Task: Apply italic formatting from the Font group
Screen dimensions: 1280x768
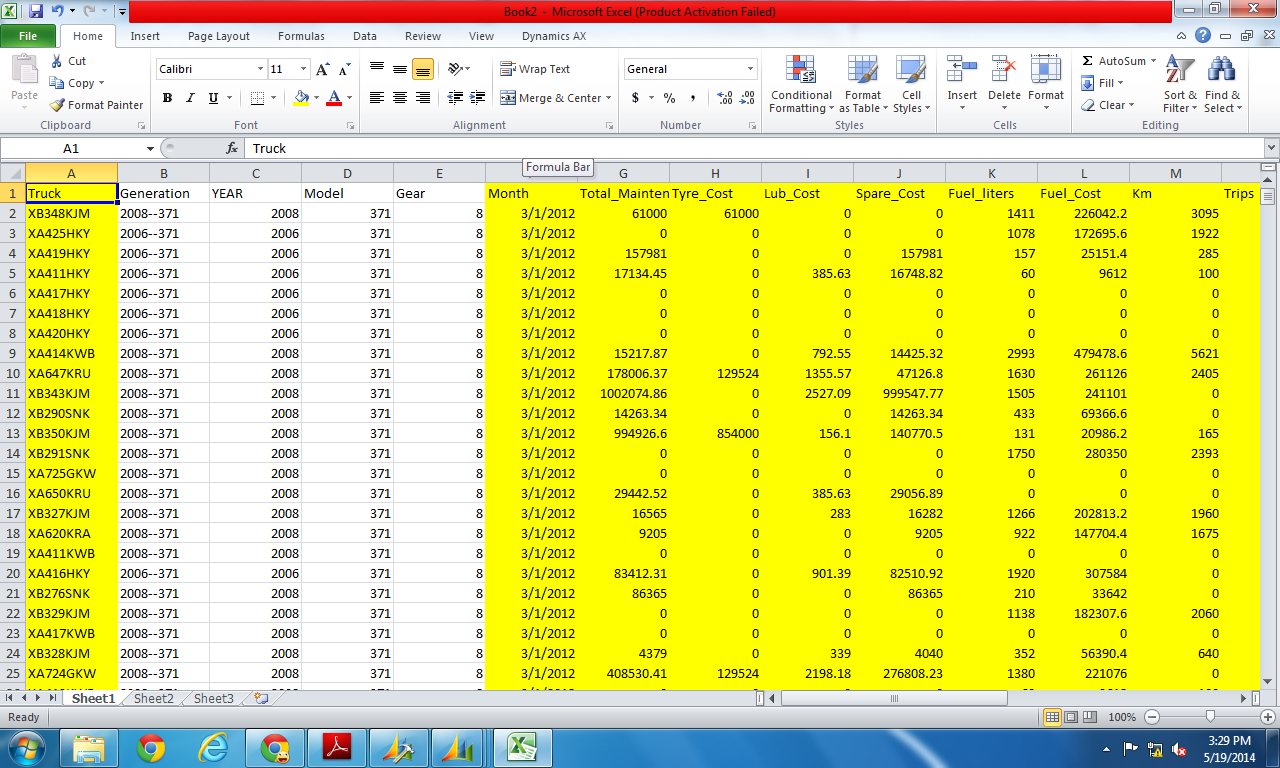Action: (x=189, y=98)
